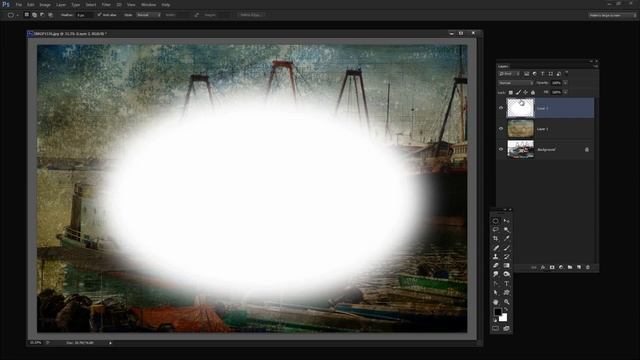Viewport: 640px width, 360px height.
Task: Click the Feather input field
Action: [84, 15]
